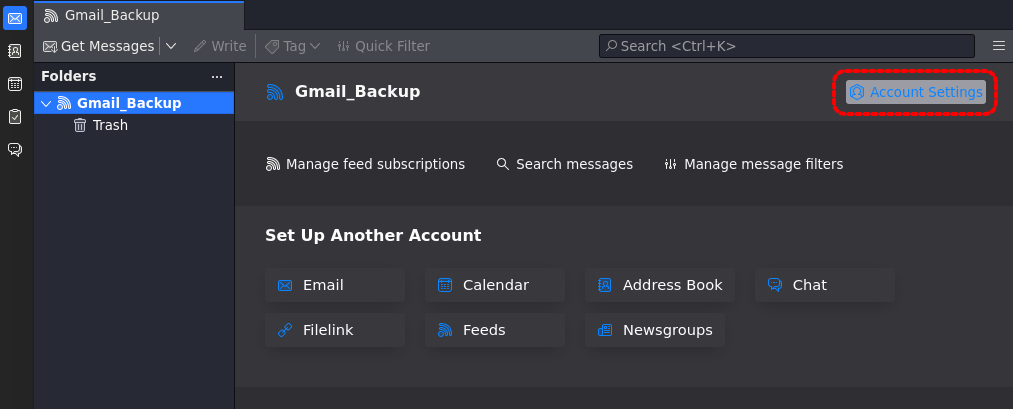Image resolution: width=1013 pixels, height=409 pixels.
Task: Open the Mail space icon
Action: 15,17
